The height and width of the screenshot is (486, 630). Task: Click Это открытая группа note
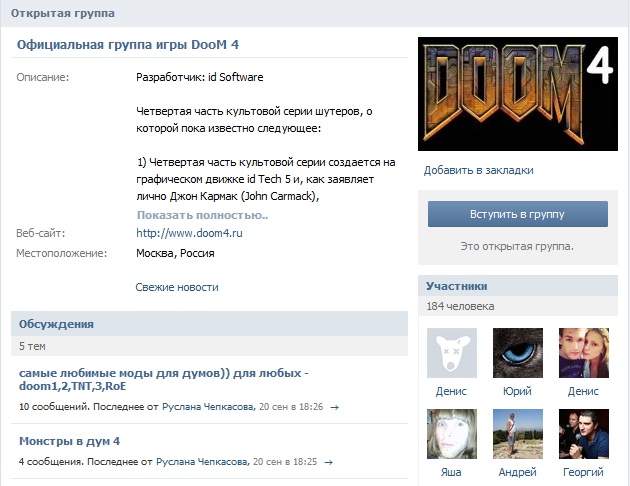517,246
